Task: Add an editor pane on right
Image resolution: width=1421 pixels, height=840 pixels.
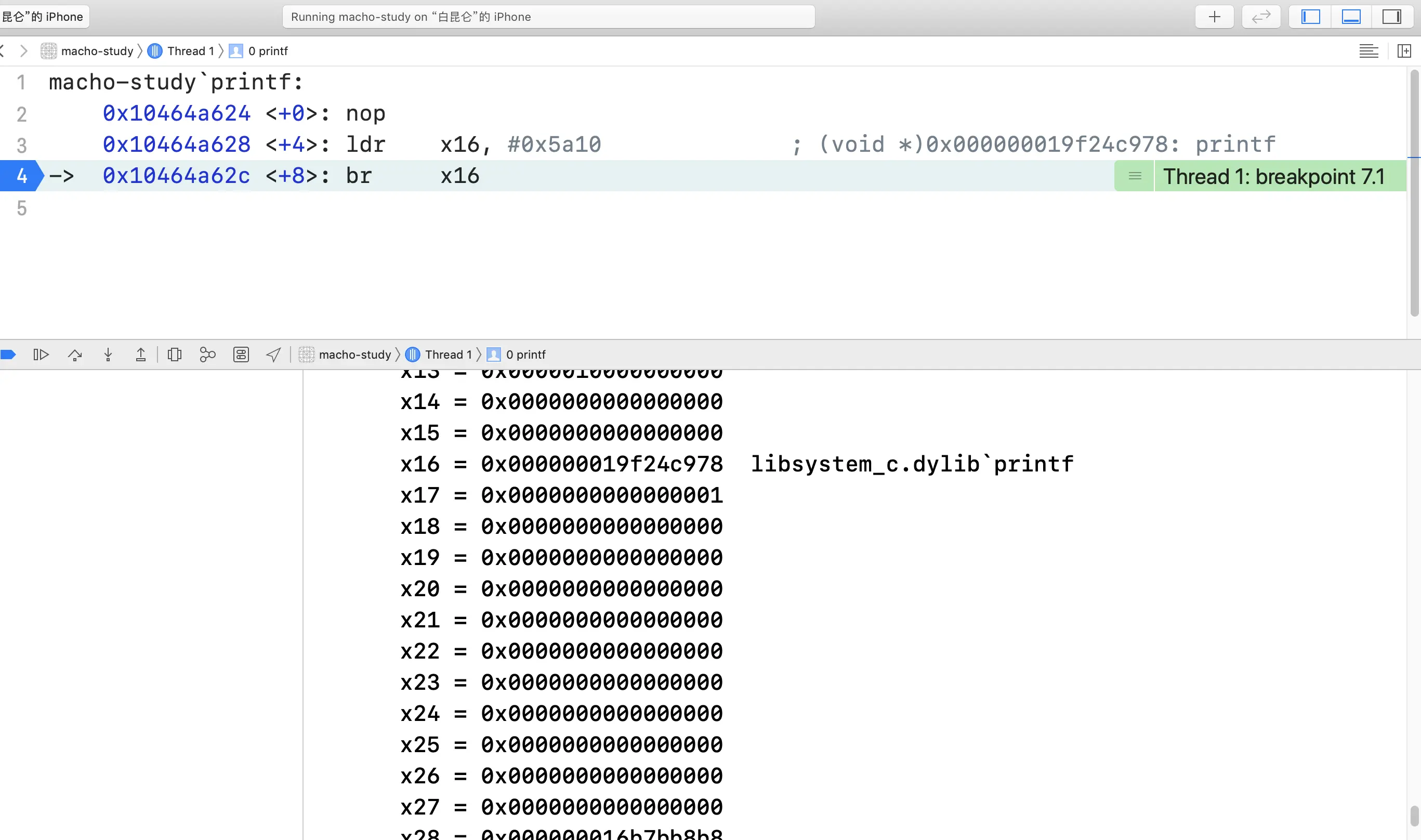Action: tap(1404, 51)
